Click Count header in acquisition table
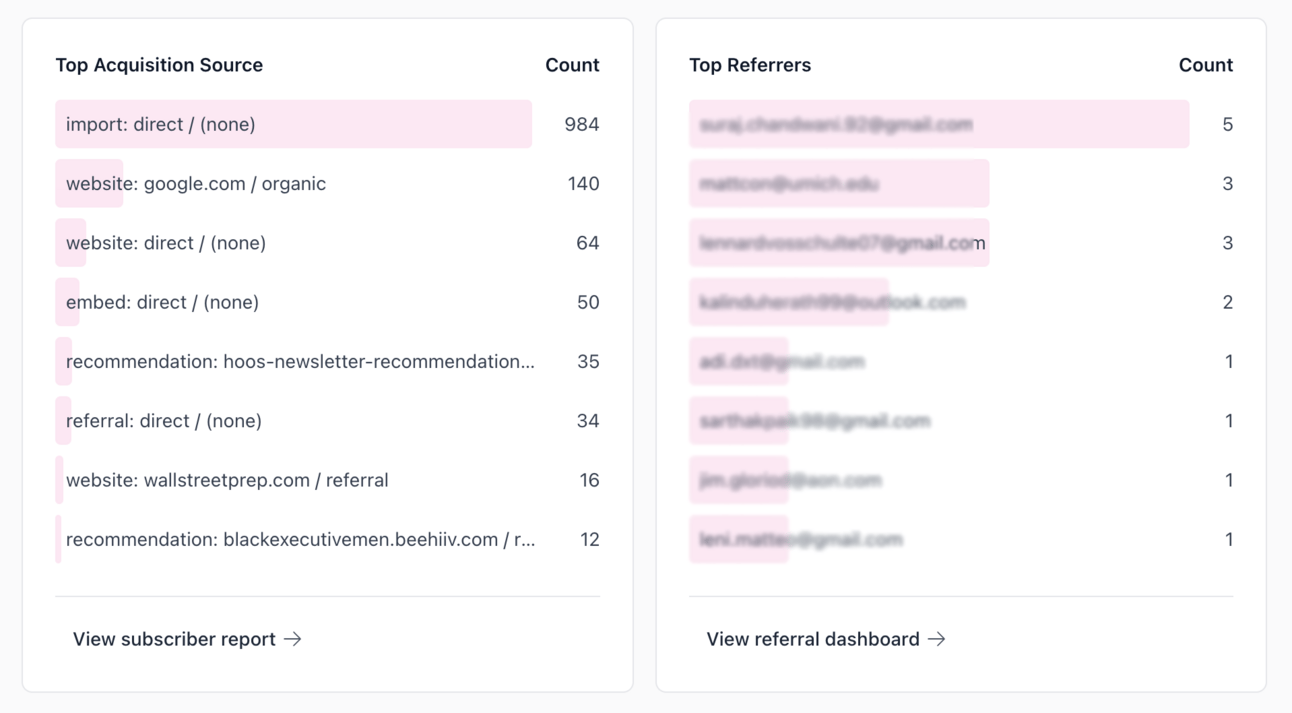1292x713 pixels. [x=572, y=65]
